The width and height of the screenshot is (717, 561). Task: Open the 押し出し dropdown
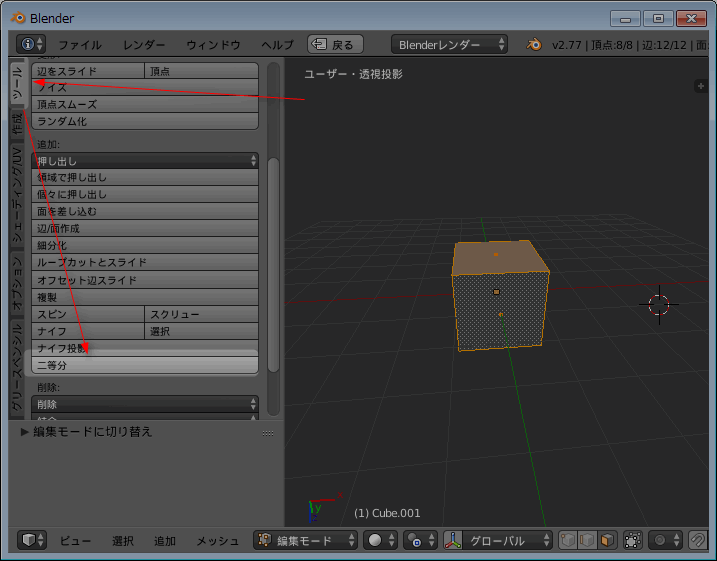[145, 161]
